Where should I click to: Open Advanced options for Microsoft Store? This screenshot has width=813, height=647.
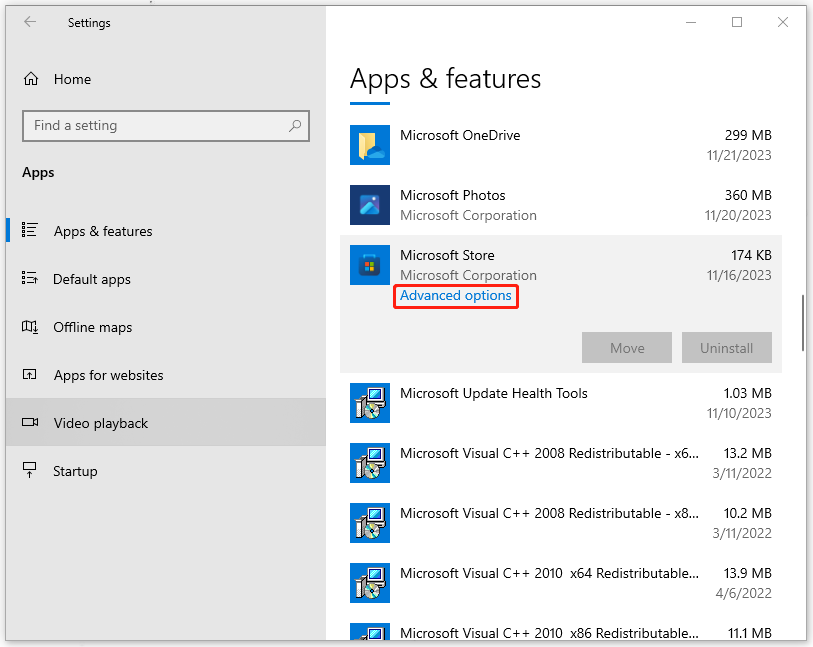456,296
